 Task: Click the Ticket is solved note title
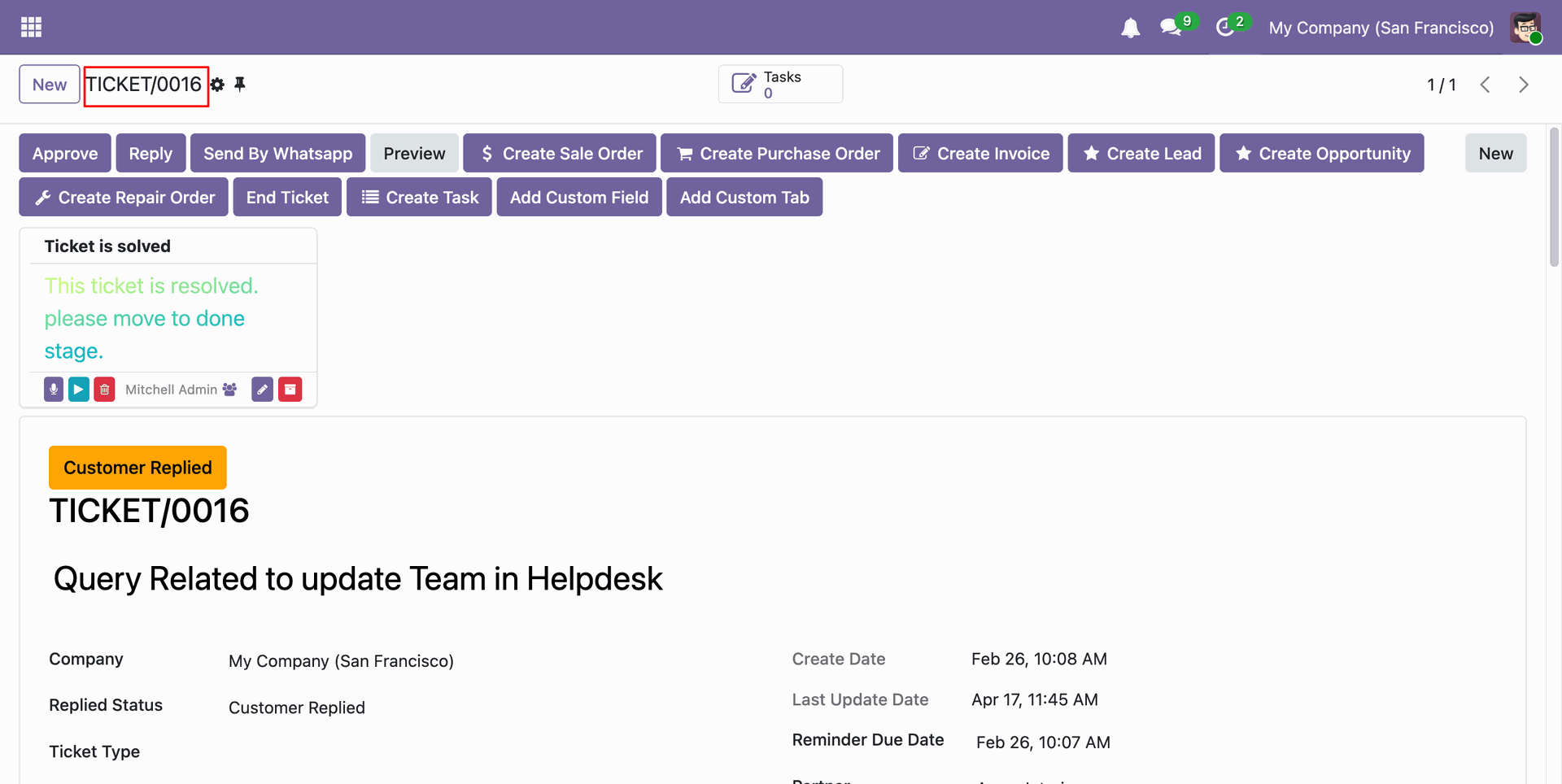[x=107, y=246]
